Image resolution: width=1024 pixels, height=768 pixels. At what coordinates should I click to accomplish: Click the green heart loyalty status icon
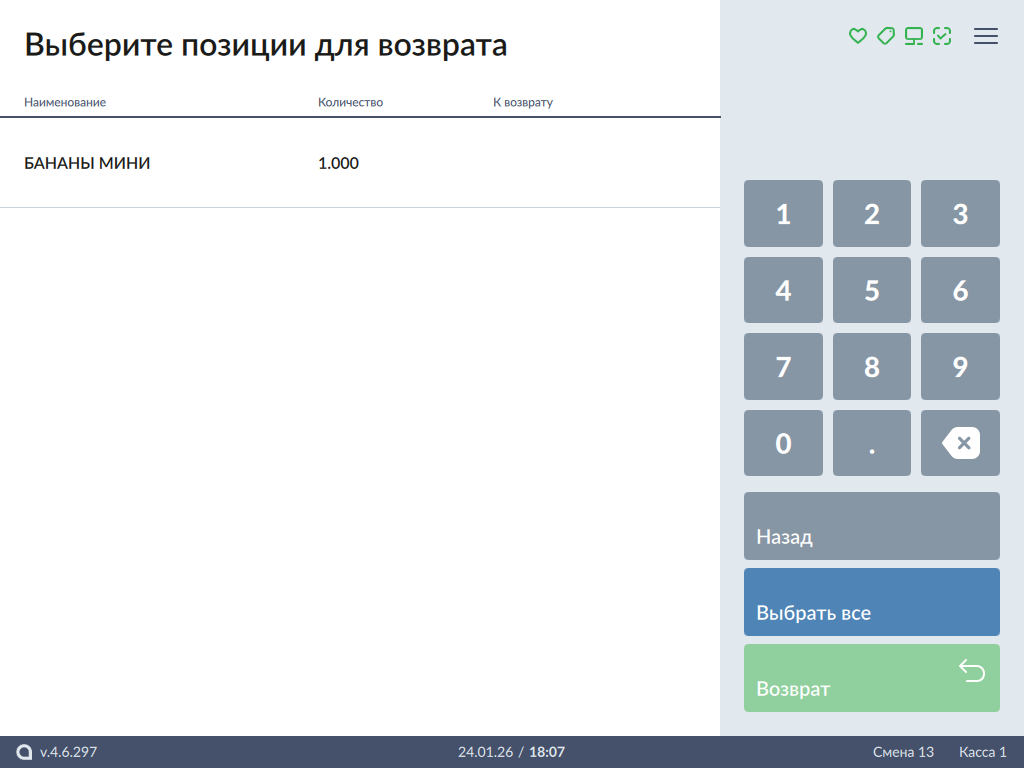click(857, 36)
